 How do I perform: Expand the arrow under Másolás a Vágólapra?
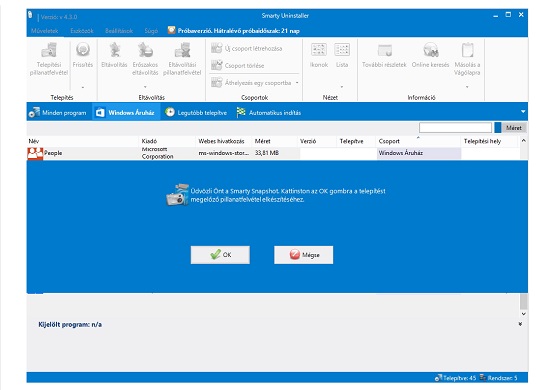point(467,87)
